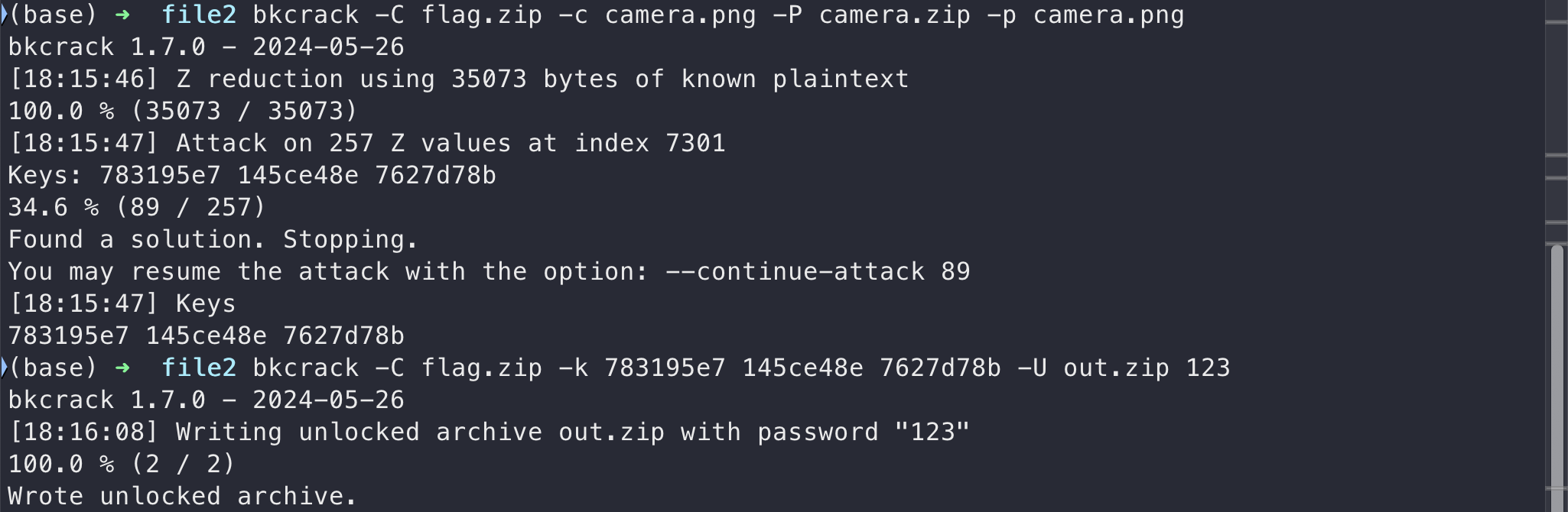Click the Keys: 783195e7 145ce48e 7627d78b line
Screen dimensions: 1568x512
[x=252, y=176]
